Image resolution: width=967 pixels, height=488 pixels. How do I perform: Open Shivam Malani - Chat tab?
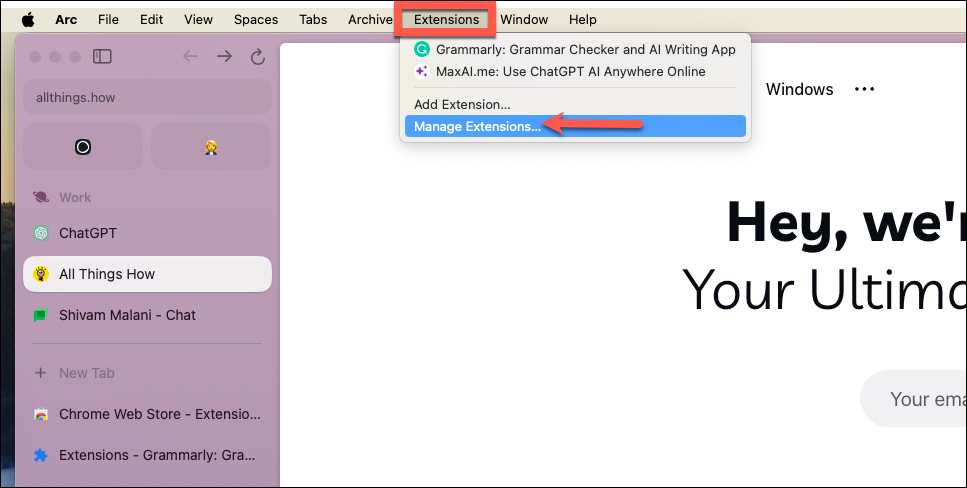tap(147, 315)
